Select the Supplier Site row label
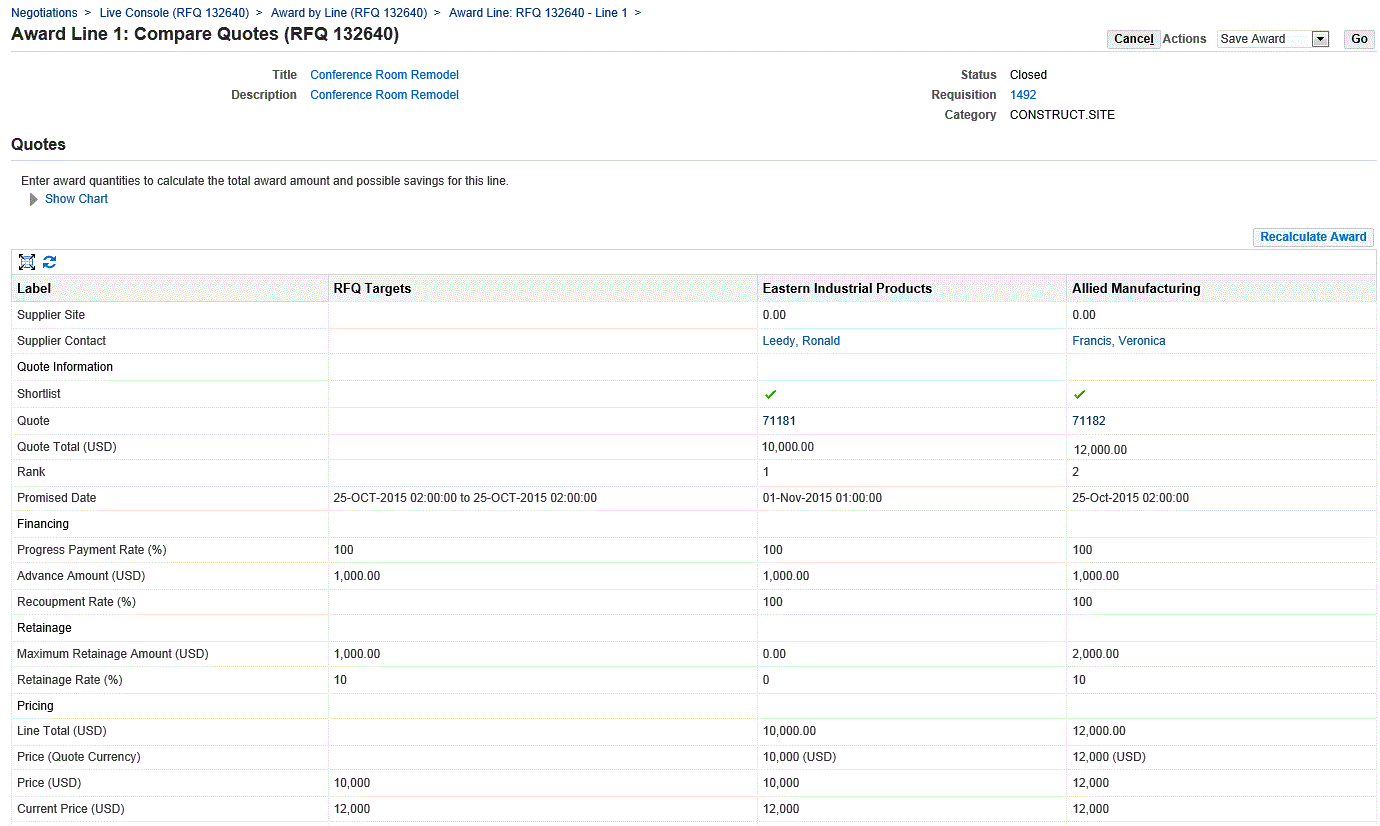The height and width of the screenshot is (826, 1380). coord(51,315)
